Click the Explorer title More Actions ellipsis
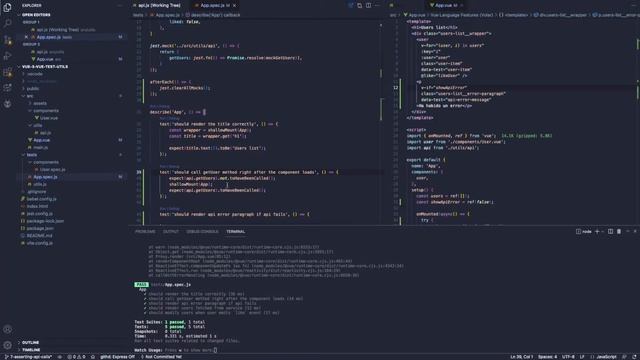The height and width of the screenshot is (360, 640). [120, 5]
